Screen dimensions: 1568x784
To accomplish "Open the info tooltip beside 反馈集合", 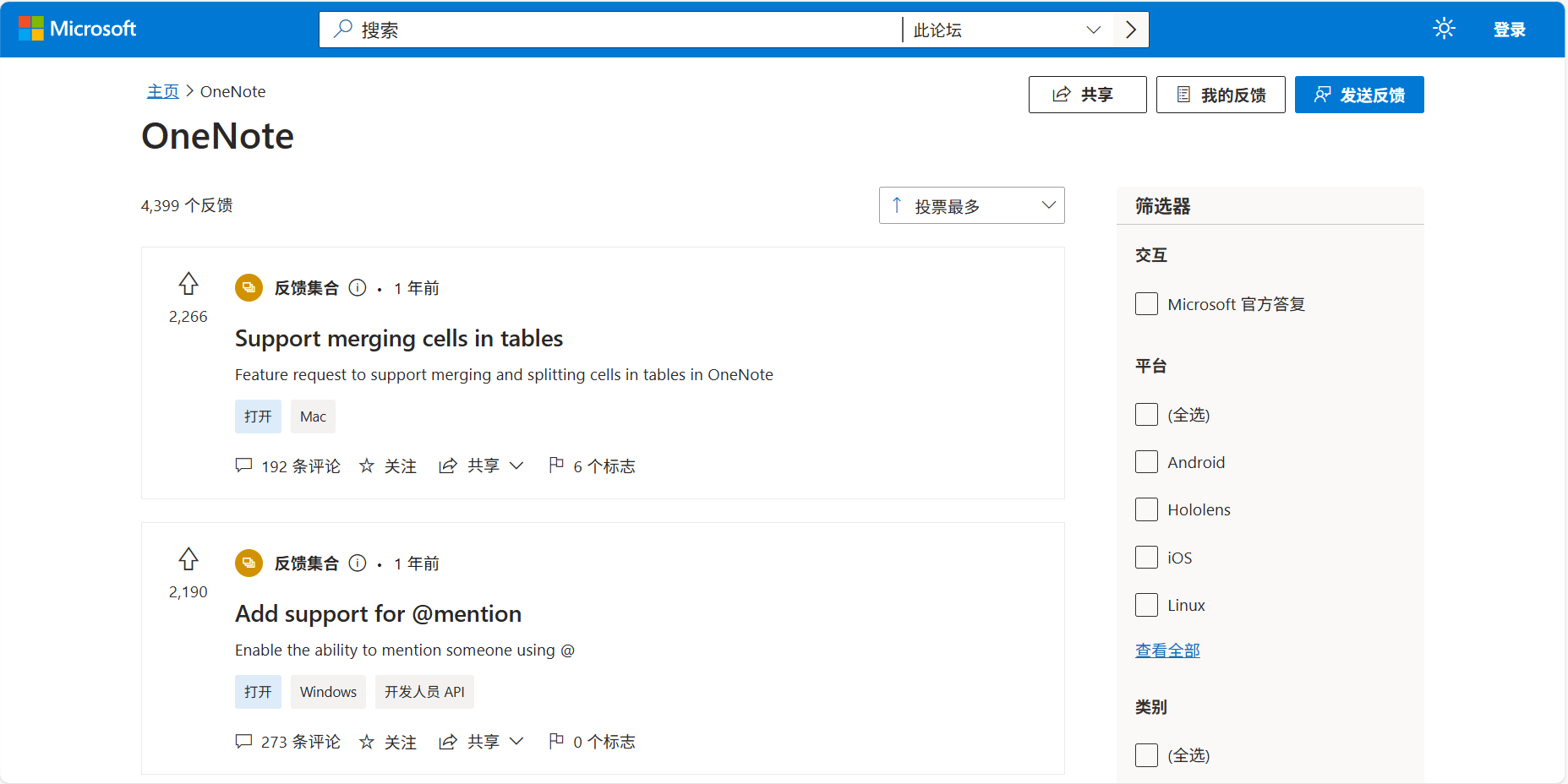I will click(358, 287).
